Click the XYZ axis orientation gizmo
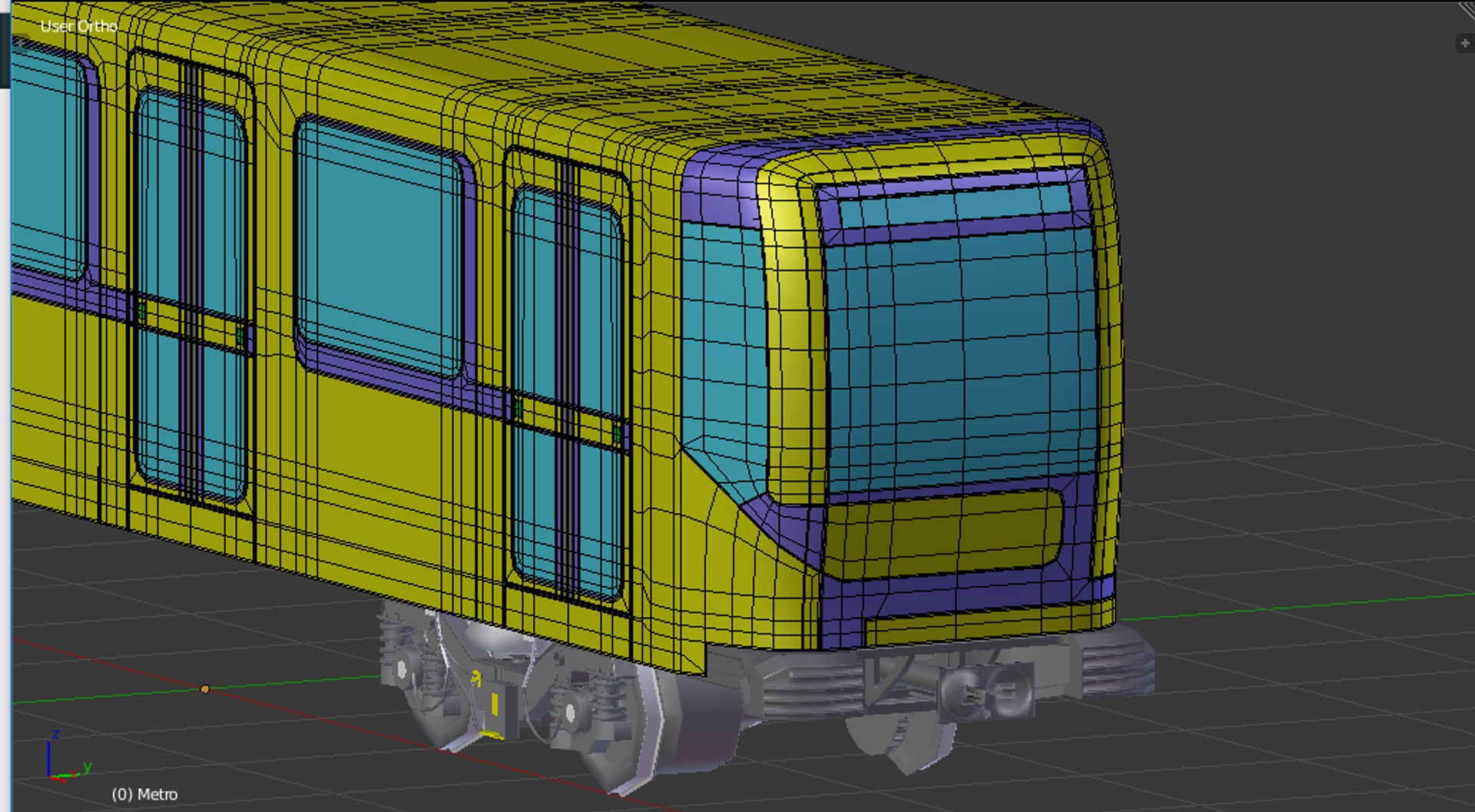 click(x=68, y=756)
